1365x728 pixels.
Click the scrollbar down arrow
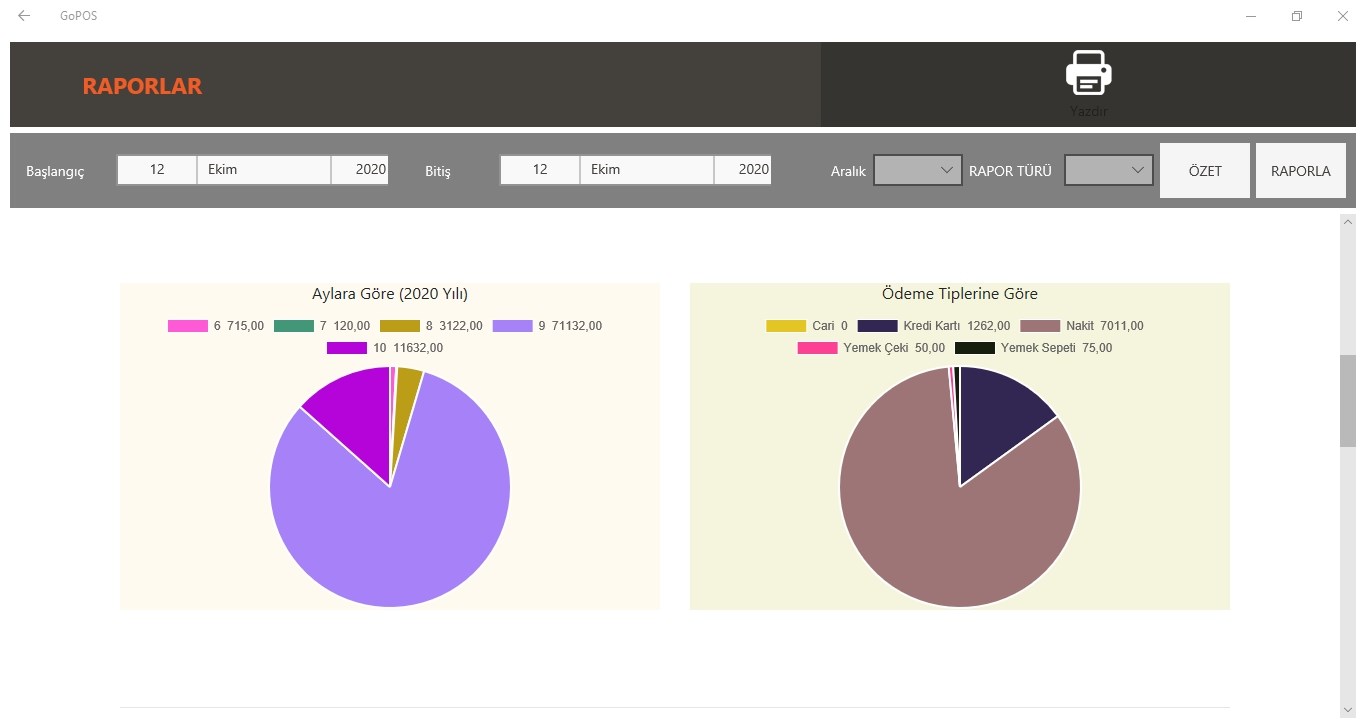click(x=1348, y=708)
